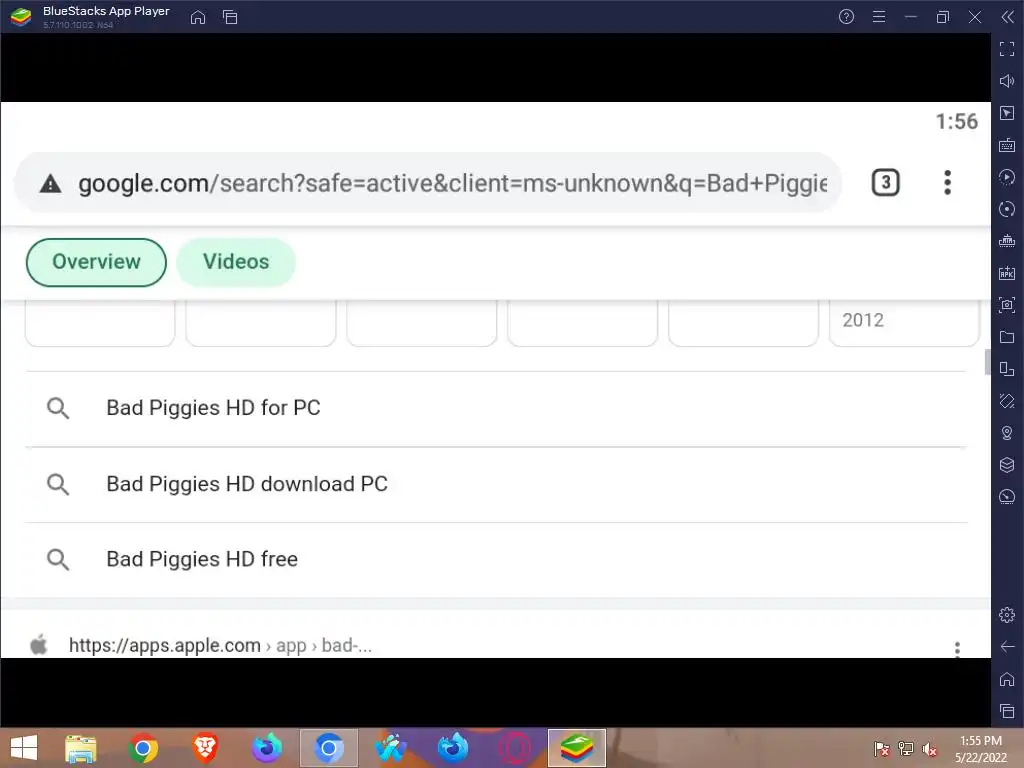Open the BlueStacks hamburger menu

[879, 17]
